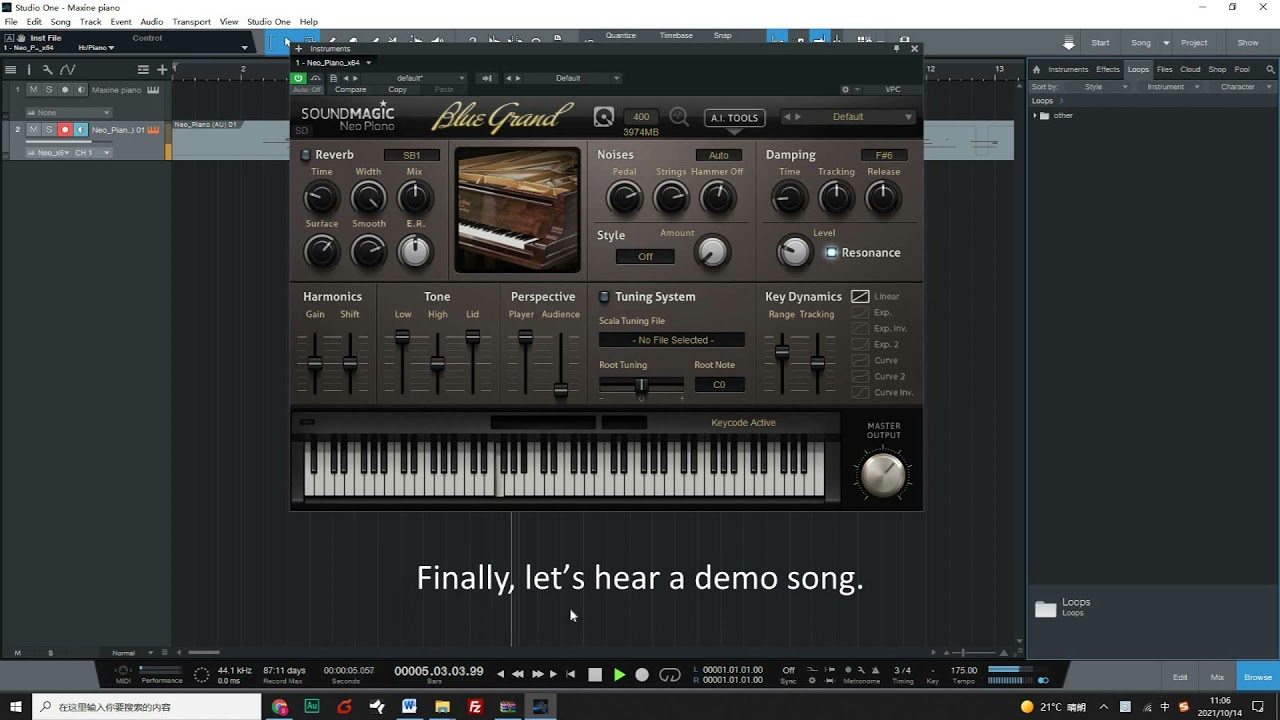Open the SoundMagic Default preset dropdown
The height and width of the screenshot is (720, 1280).
coord(848,117)
